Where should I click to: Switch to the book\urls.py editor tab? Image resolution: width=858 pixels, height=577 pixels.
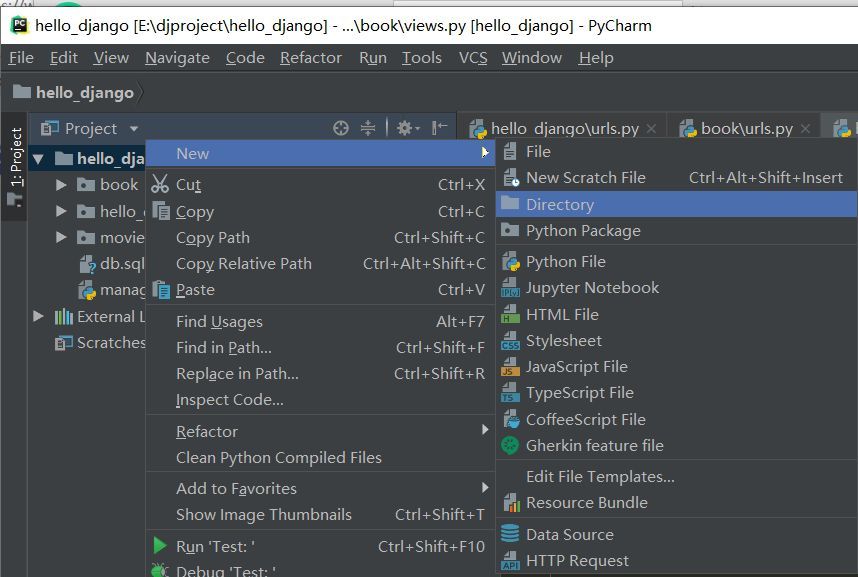745,129
